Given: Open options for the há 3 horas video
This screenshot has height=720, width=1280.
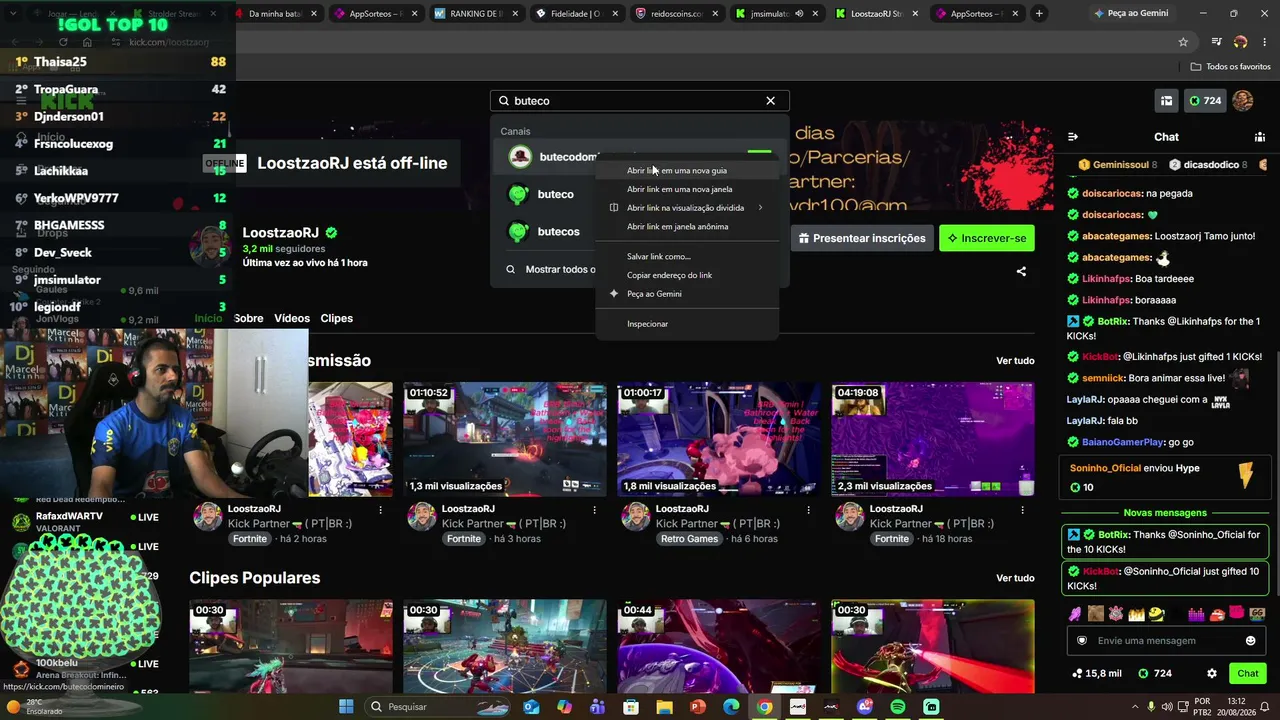Looking at the screenshot, I should click(x=594, y=510).
